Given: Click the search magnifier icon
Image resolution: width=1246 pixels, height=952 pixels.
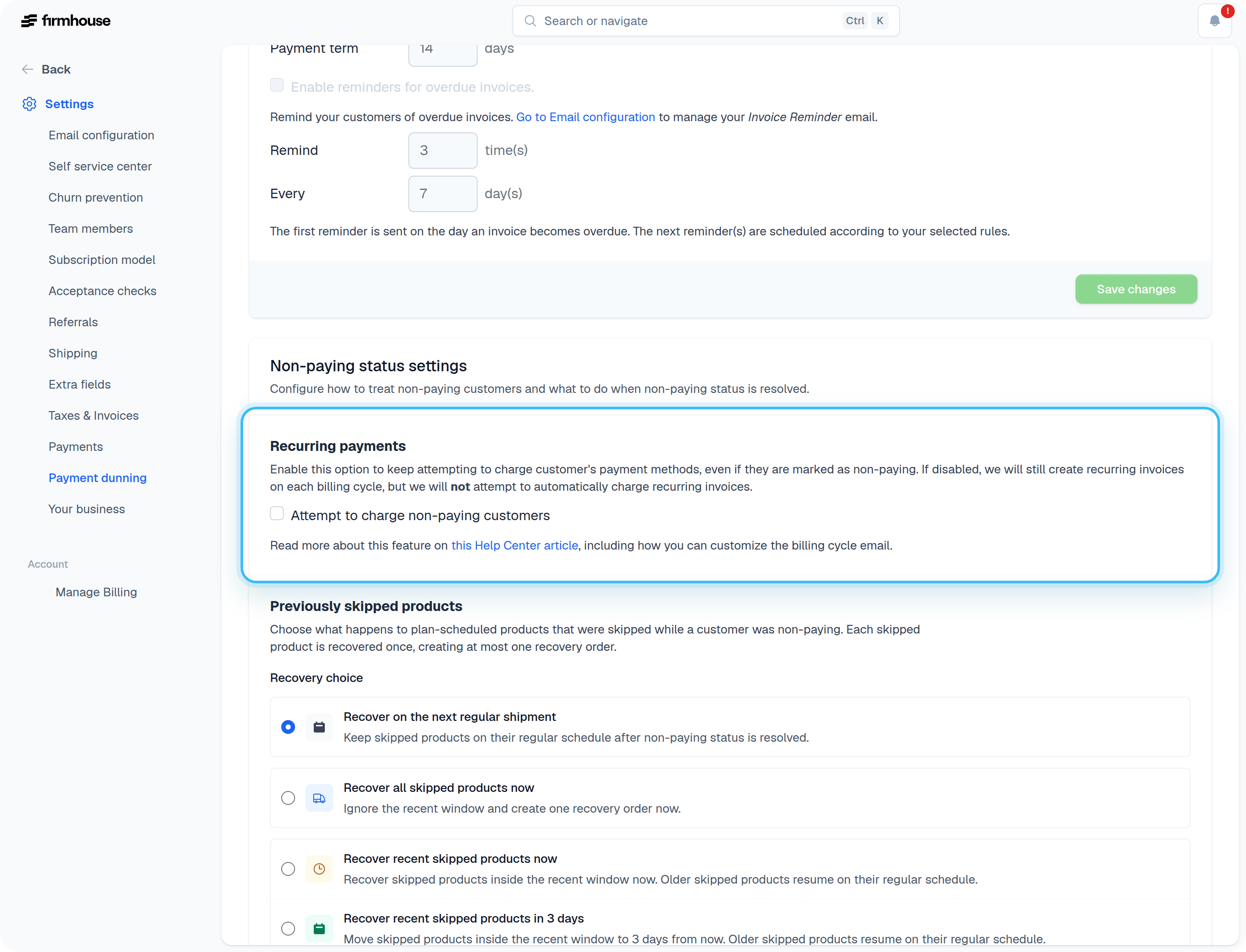Looking at the screenshot, I should coord(530,21).
